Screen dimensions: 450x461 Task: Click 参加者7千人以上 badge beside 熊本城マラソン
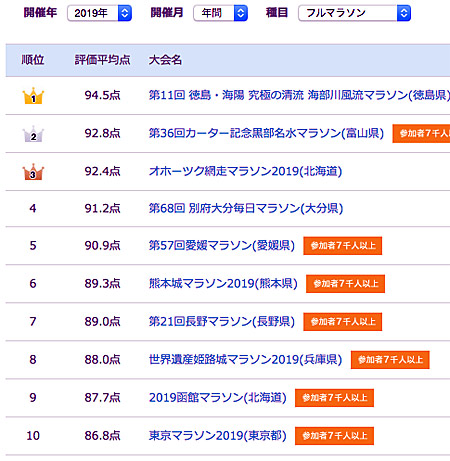click(x=345, y=284)
